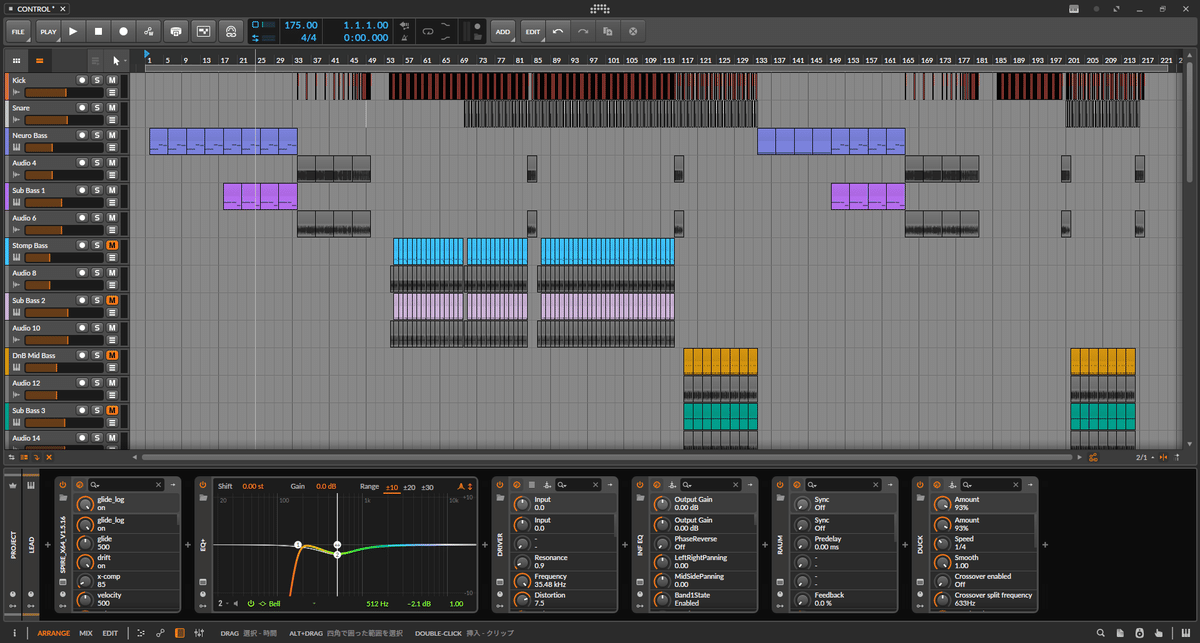Viewport: 1200px width, 643px height.
Task: Mute the Stomp Bass track
Action: [111, 246]
